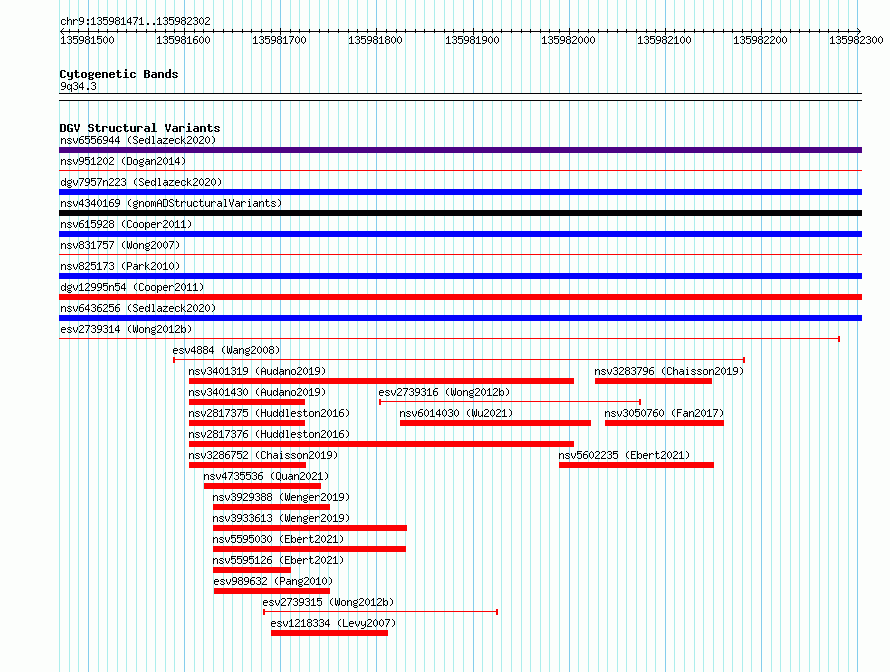Open nsv2817375 (Huddleston2016) label
The width and height of the screenshot is (890, 672).
tap(269, 413)
